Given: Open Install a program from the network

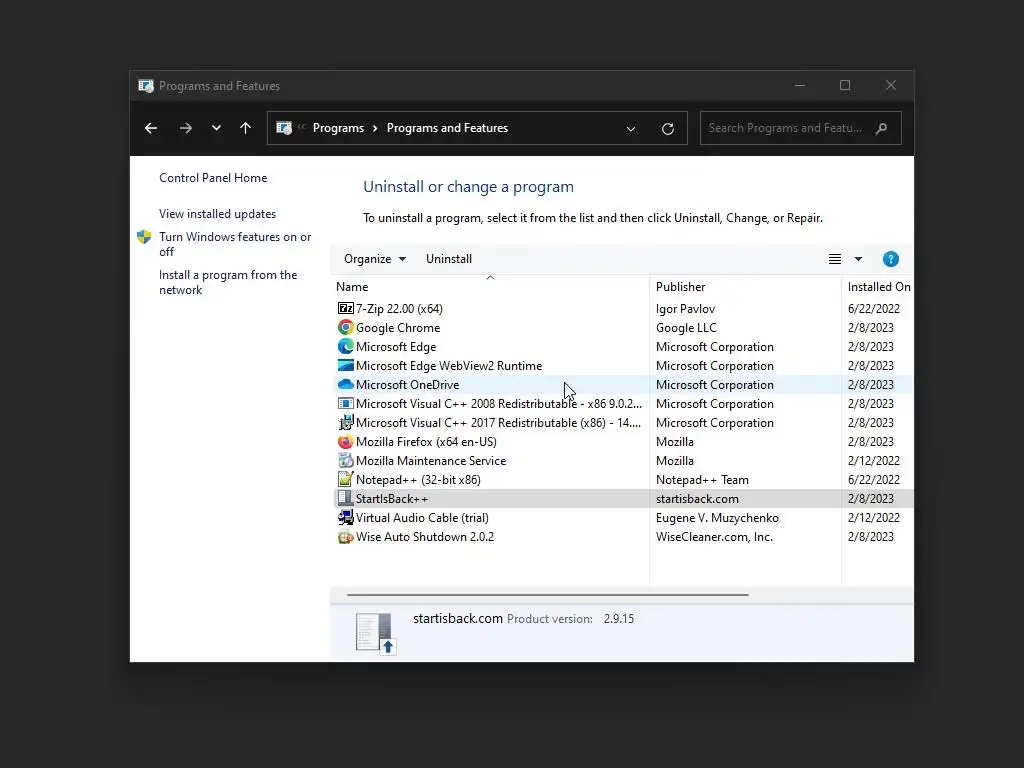Looking at the screenshot, I should coord(228,282).
